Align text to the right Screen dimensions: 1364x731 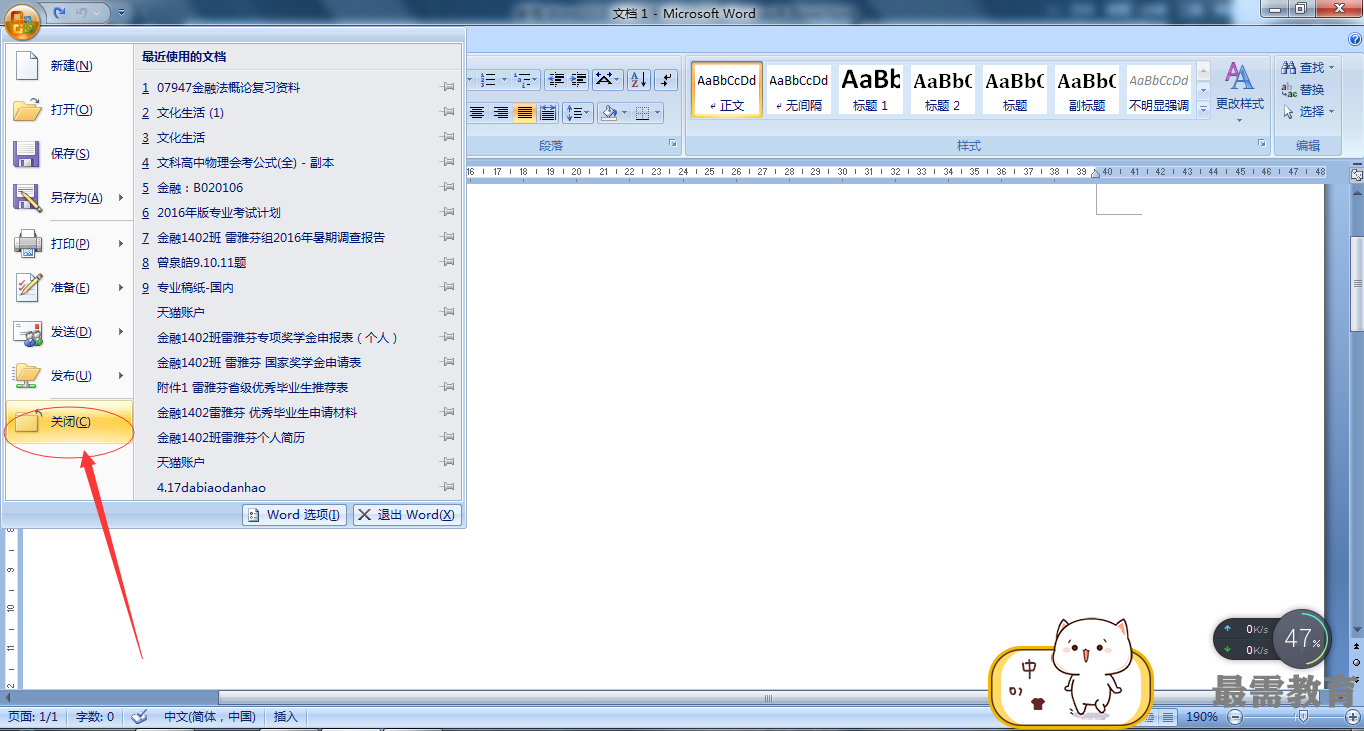[501, 112]
